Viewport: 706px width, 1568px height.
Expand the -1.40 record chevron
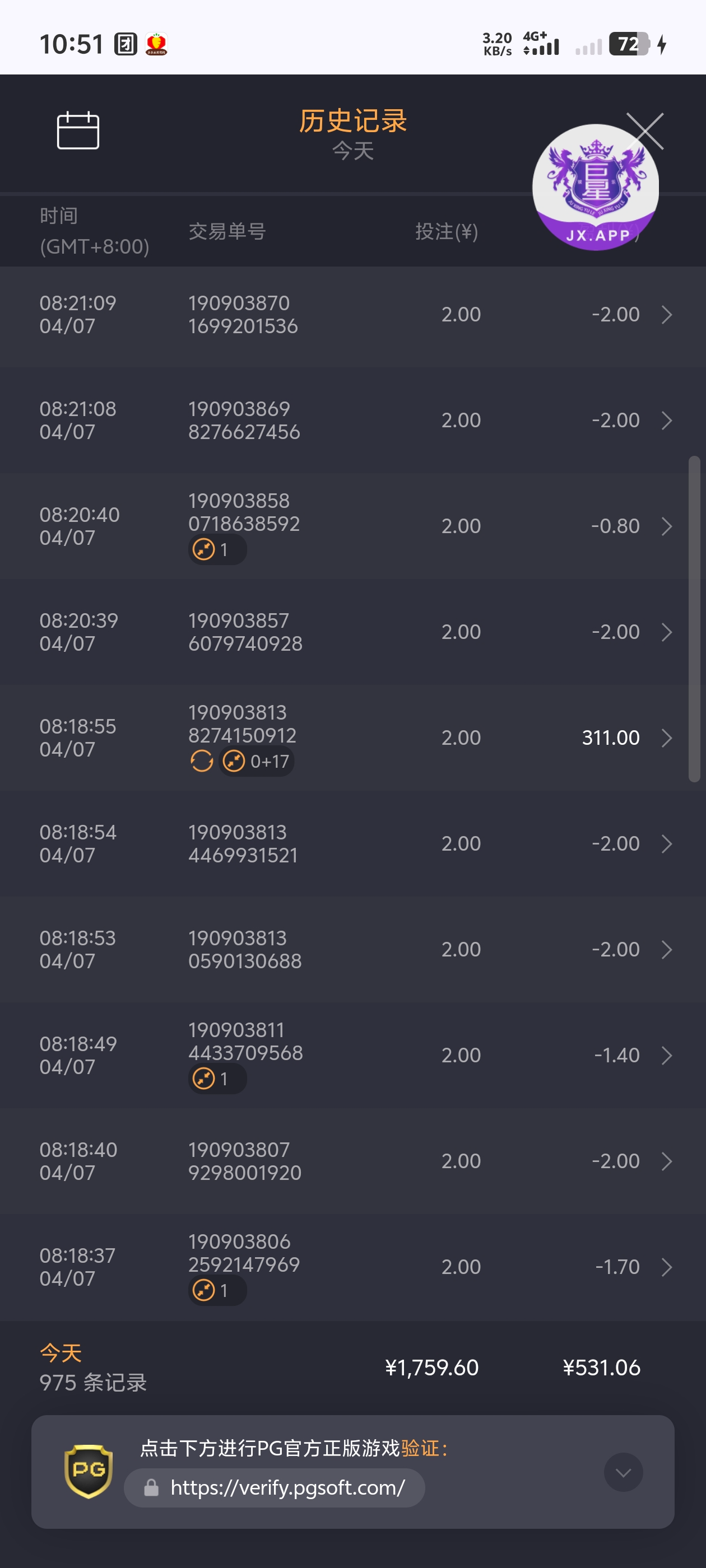[666, 1056]
